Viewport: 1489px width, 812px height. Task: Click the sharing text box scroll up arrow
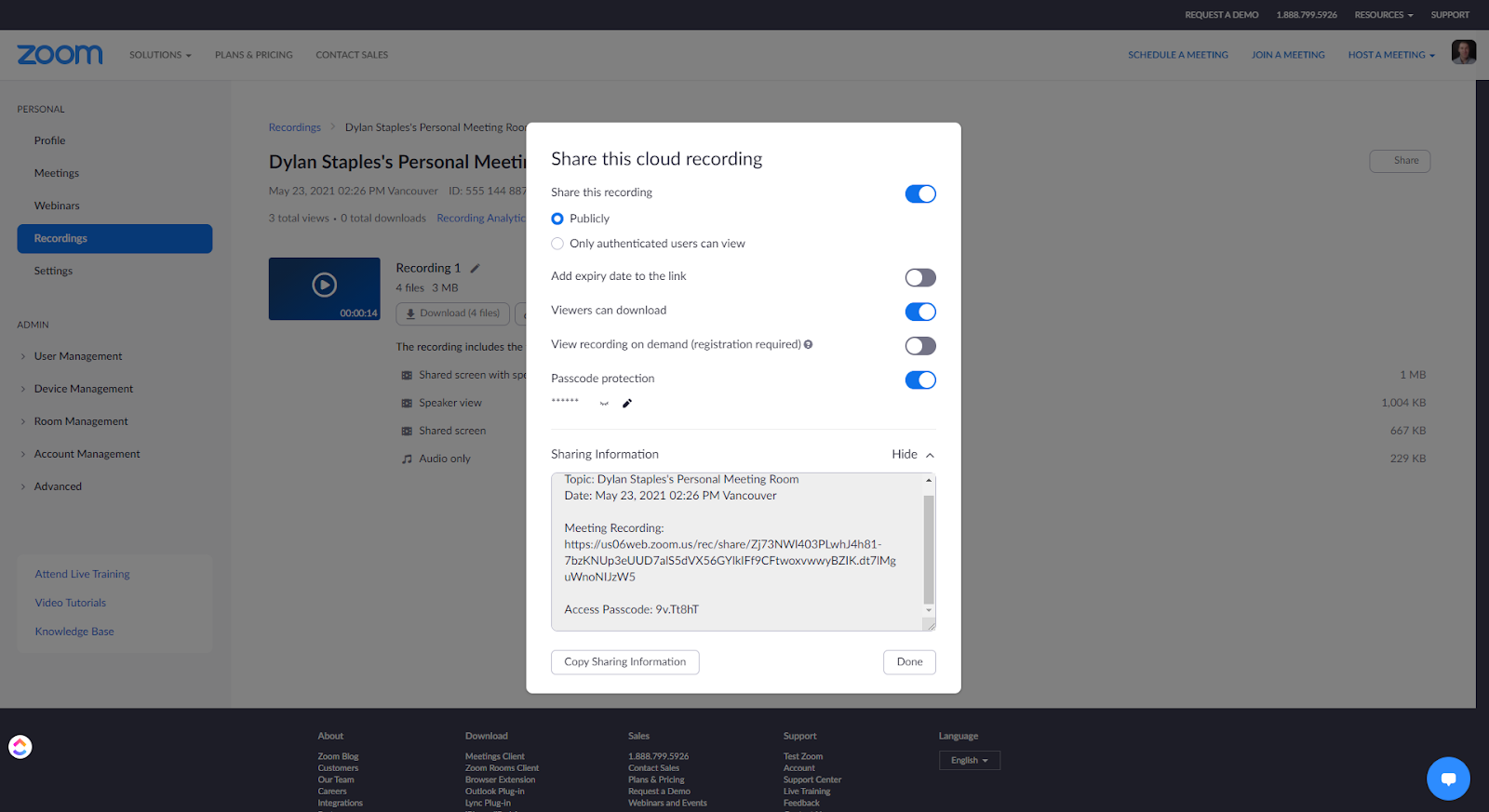(x=929, y=480)
